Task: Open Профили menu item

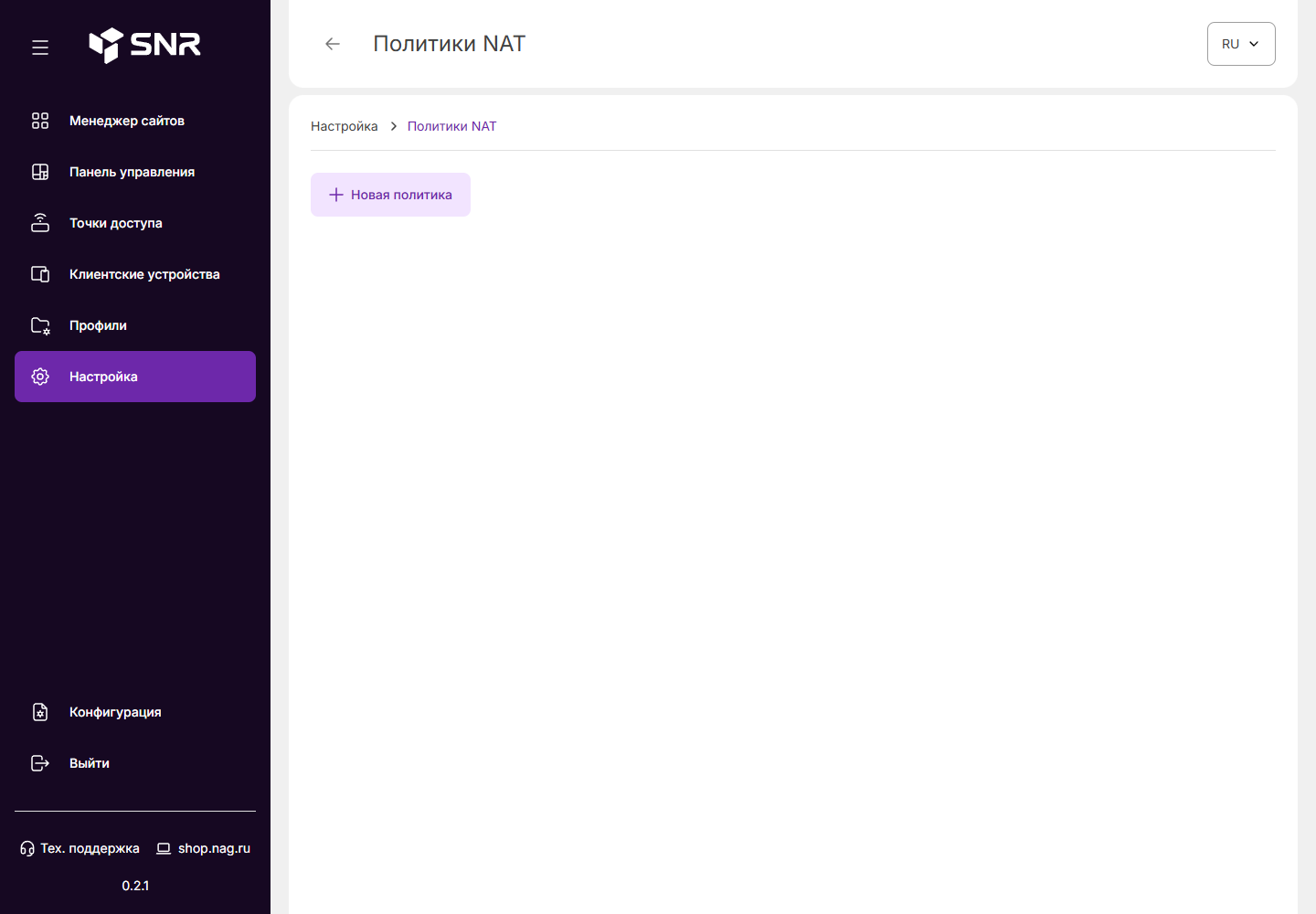Action: point(135,325)
